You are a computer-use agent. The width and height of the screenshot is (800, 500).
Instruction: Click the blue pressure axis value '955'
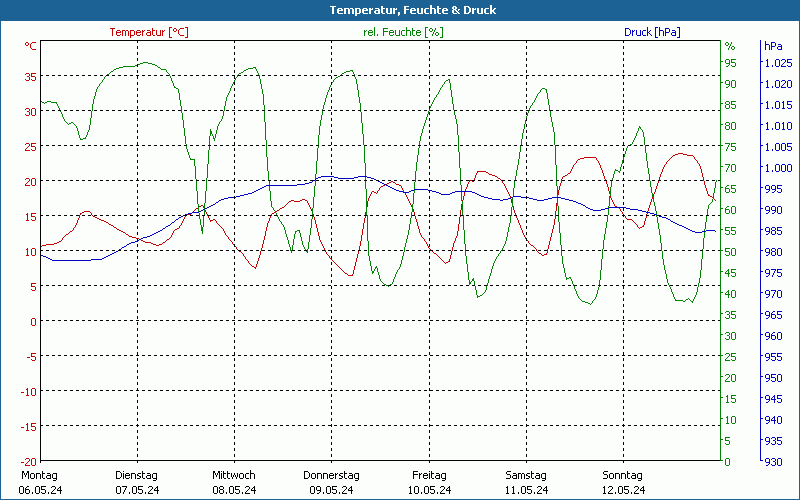(x=773, y=357)
